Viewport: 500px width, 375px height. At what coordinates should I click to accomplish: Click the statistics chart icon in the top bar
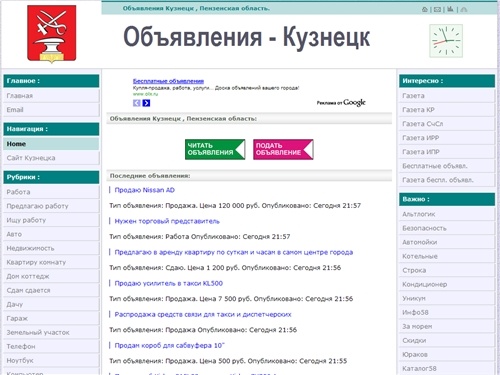click(x=450, y=9)
